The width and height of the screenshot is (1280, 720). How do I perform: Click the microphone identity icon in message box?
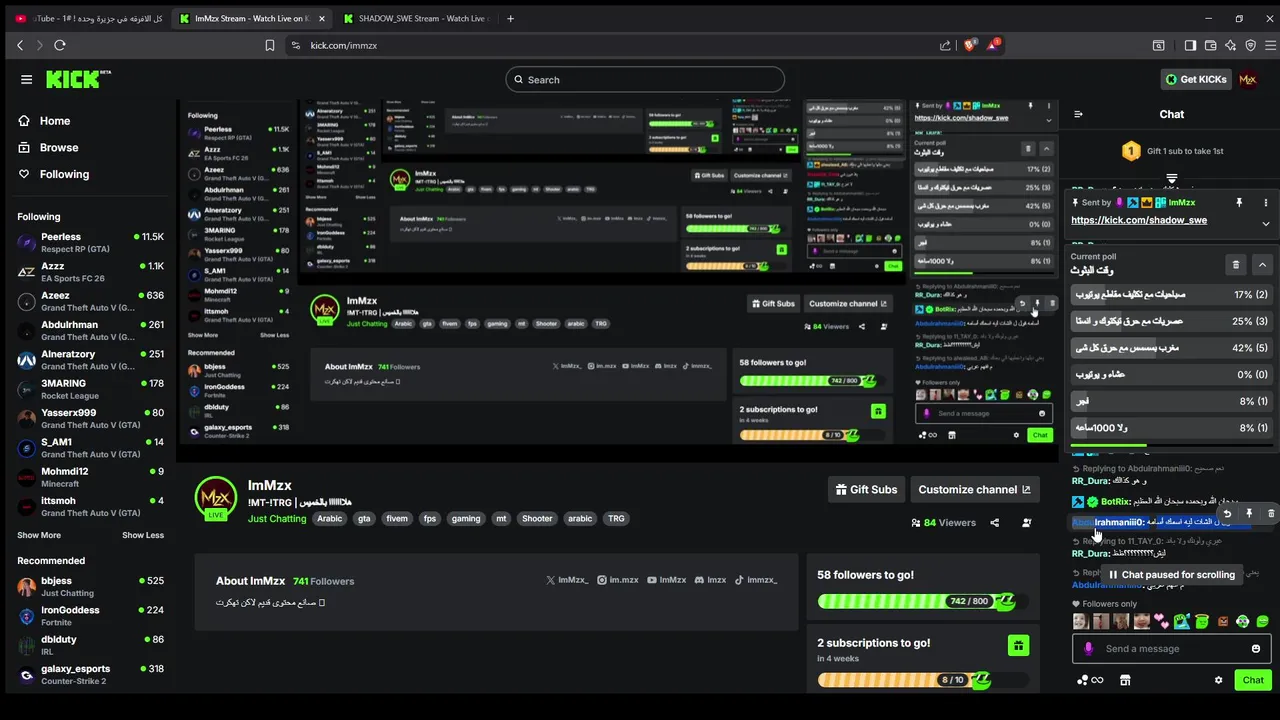point(1089,649)
